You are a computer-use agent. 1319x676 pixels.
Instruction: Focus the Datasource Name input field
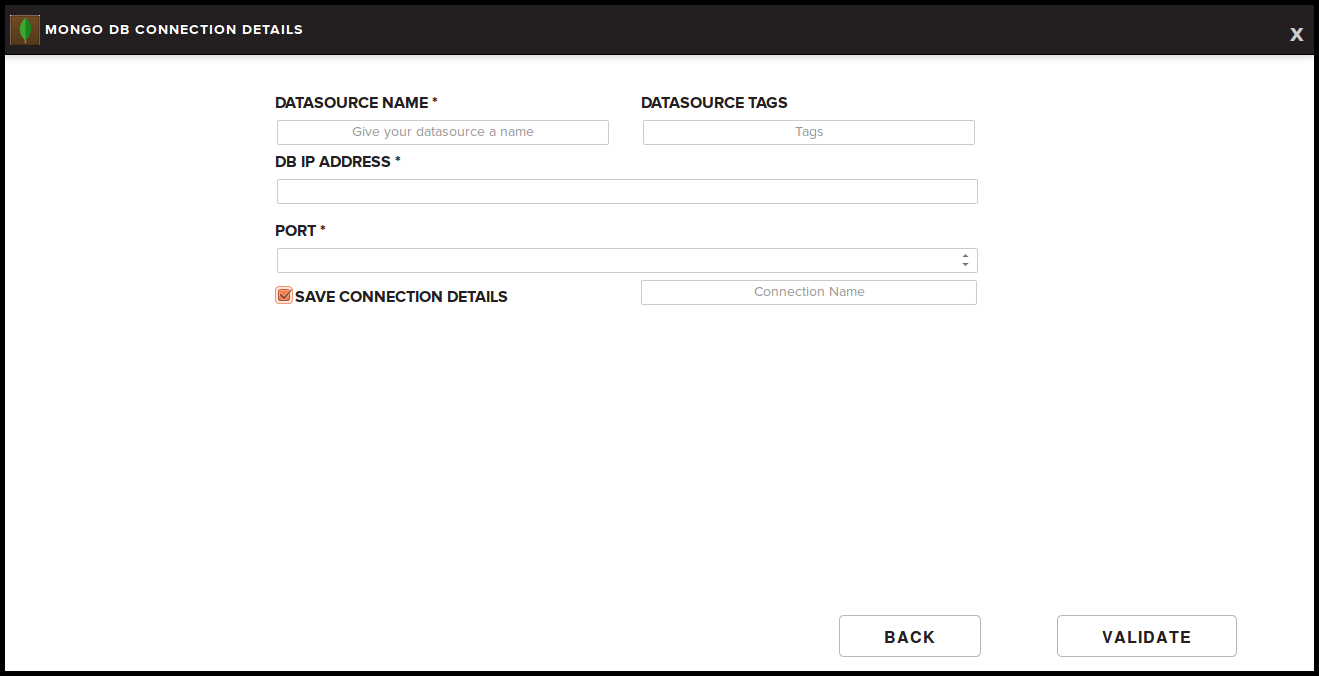442,132
